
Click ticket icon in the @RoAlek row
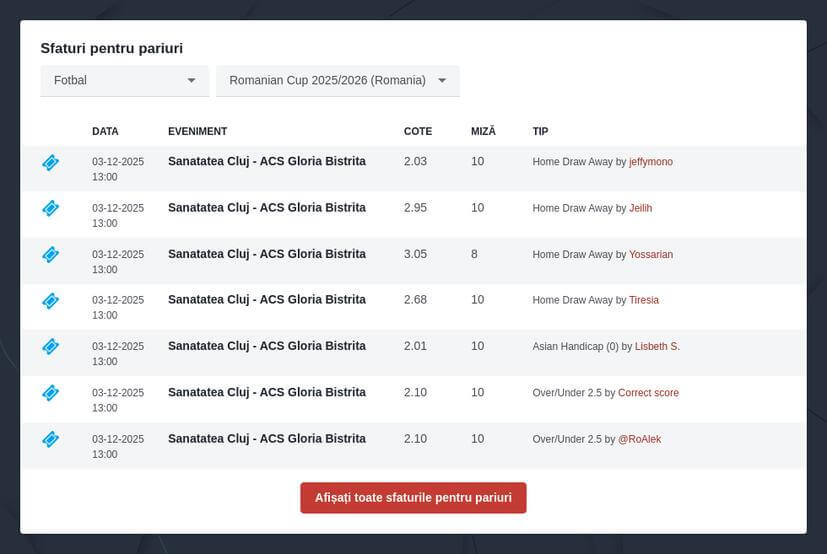click(50, 438)
